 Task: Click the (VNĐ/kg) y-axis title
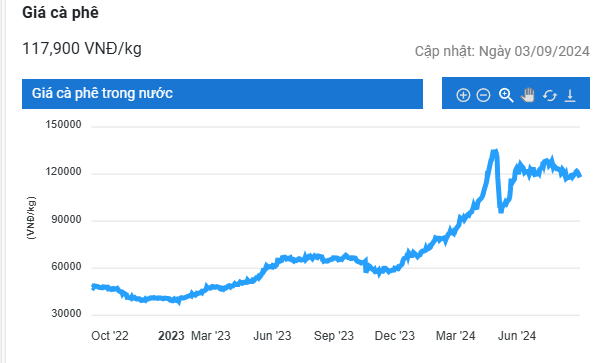pos(31,218)
